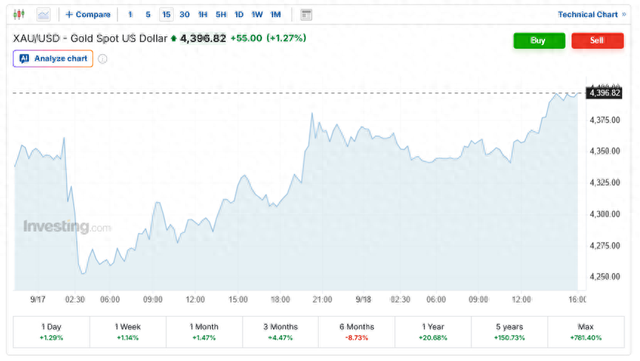This screenshot has width=640, height=361.
Task: Click the red Sell button
Action: pos(598,40)
